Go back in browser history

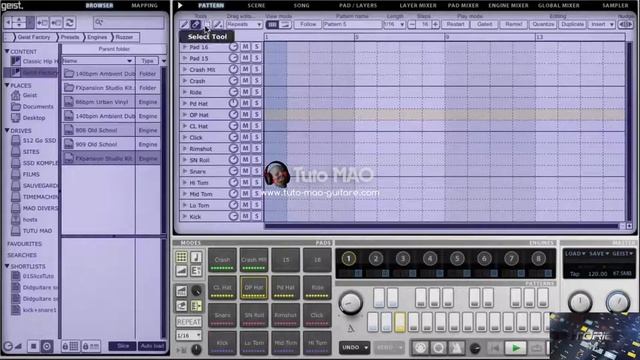tap(8, 22)
